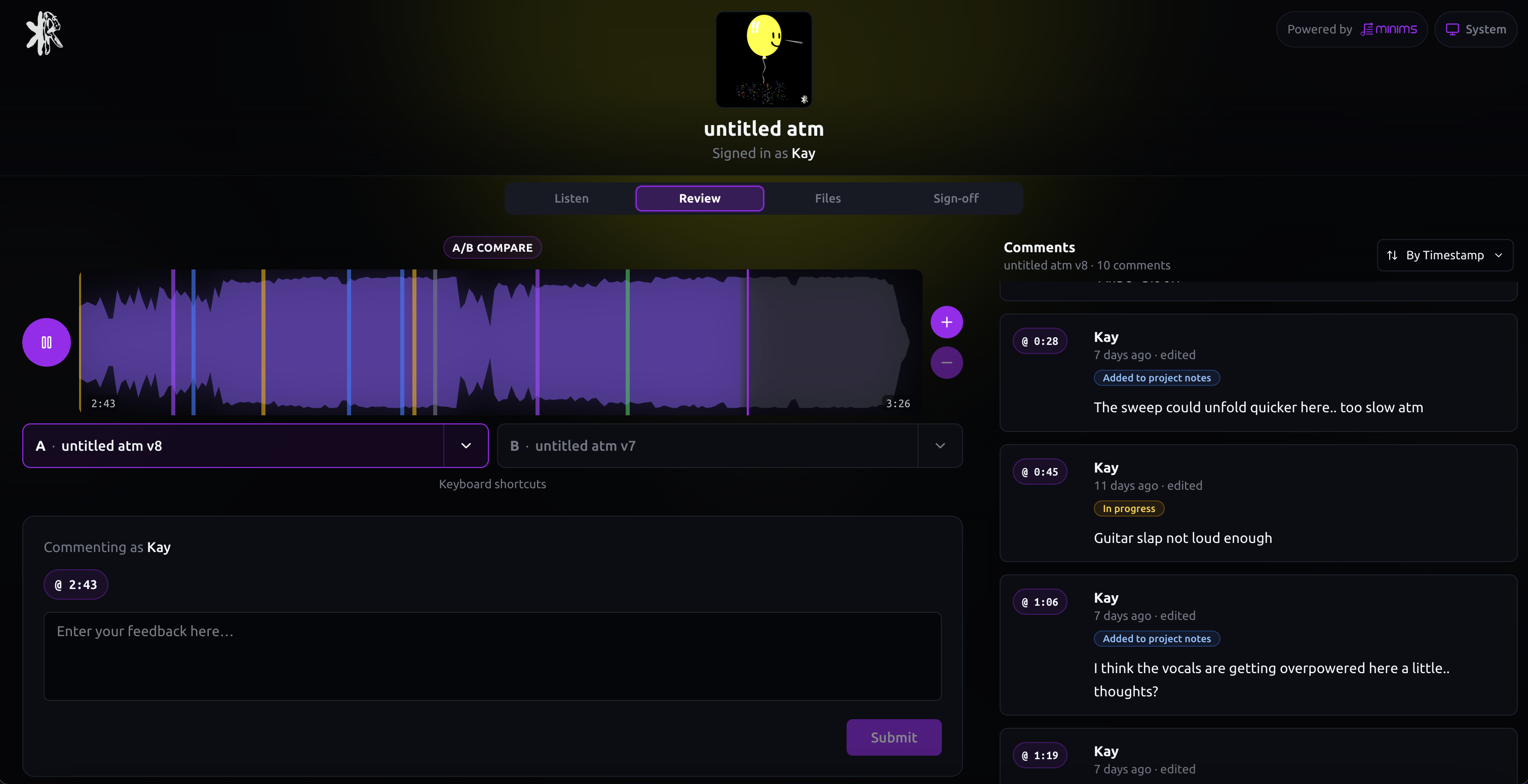Screen dimensions: 1528x784
Task: Jump to comment timestamp @ 0:45
Action: pyautogui.click(x=1040, y=472)
